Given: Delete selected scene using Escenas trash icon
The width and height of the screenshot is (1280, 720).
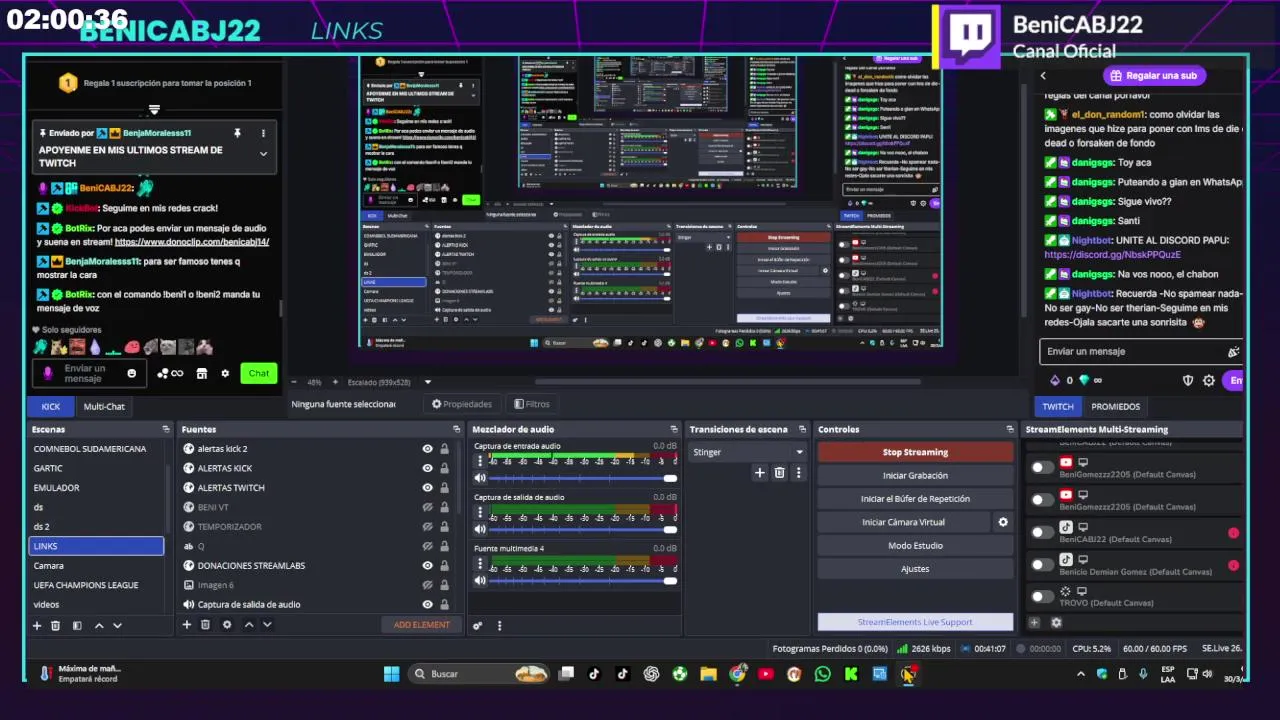Looking at the screenshot, I should pyautogui.click(x=56, y=625).
